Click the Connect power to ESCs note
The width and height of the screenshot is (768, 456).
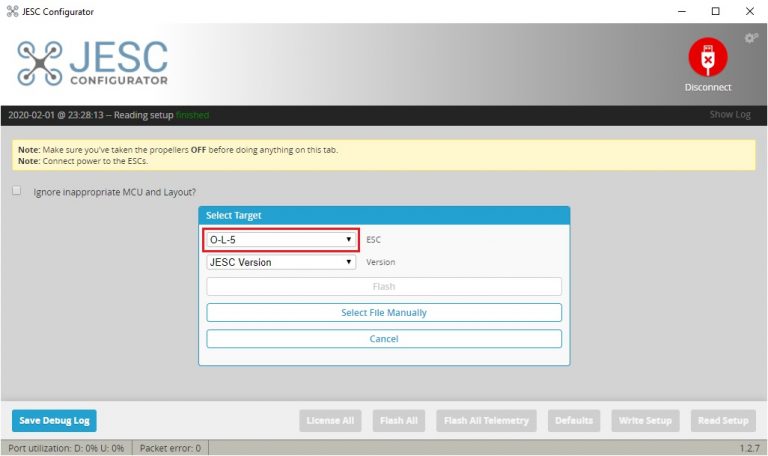(x=83, y=161)
